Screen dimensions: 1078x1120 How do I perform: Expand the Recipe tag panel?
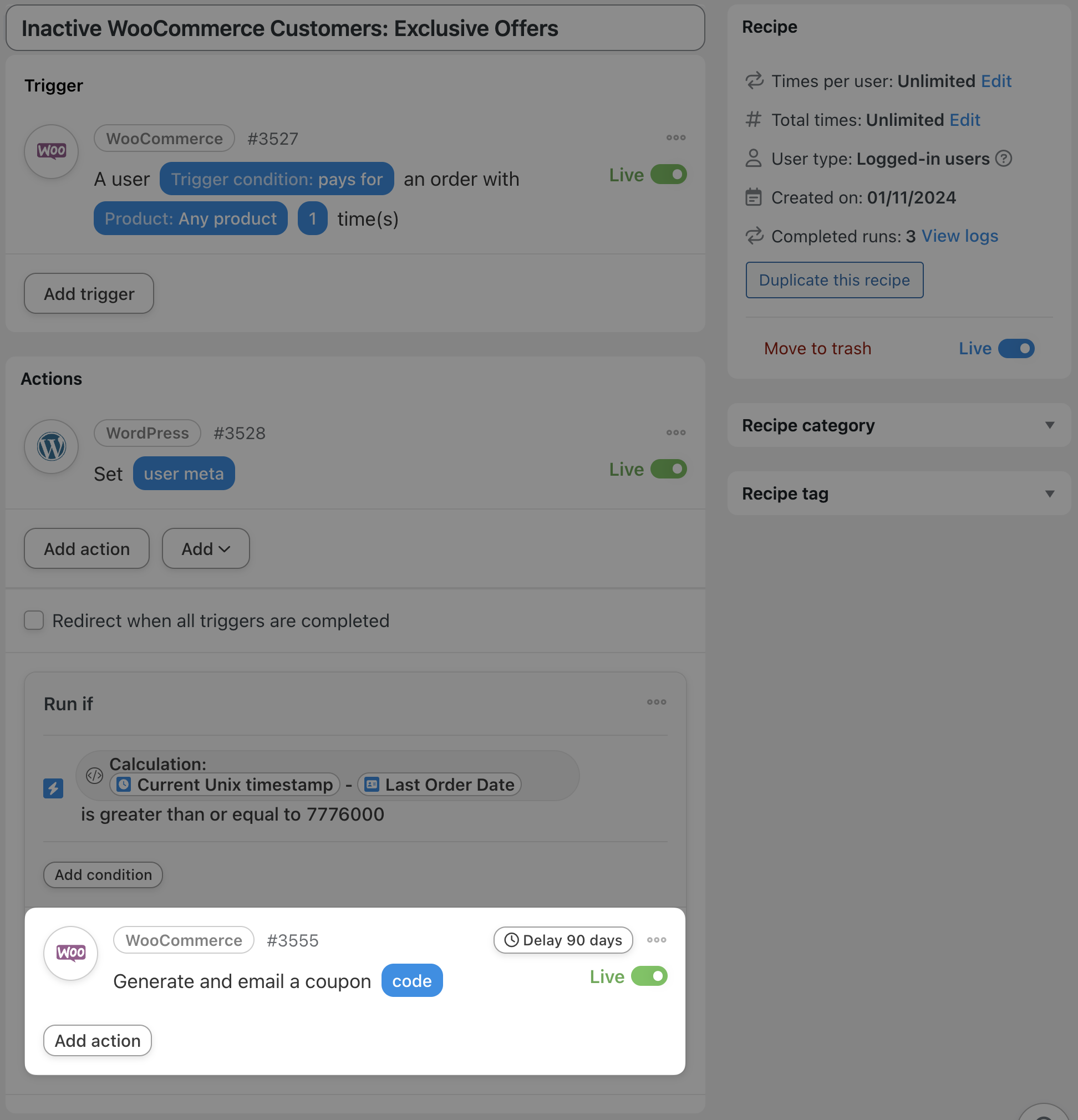coord(1049,493)
